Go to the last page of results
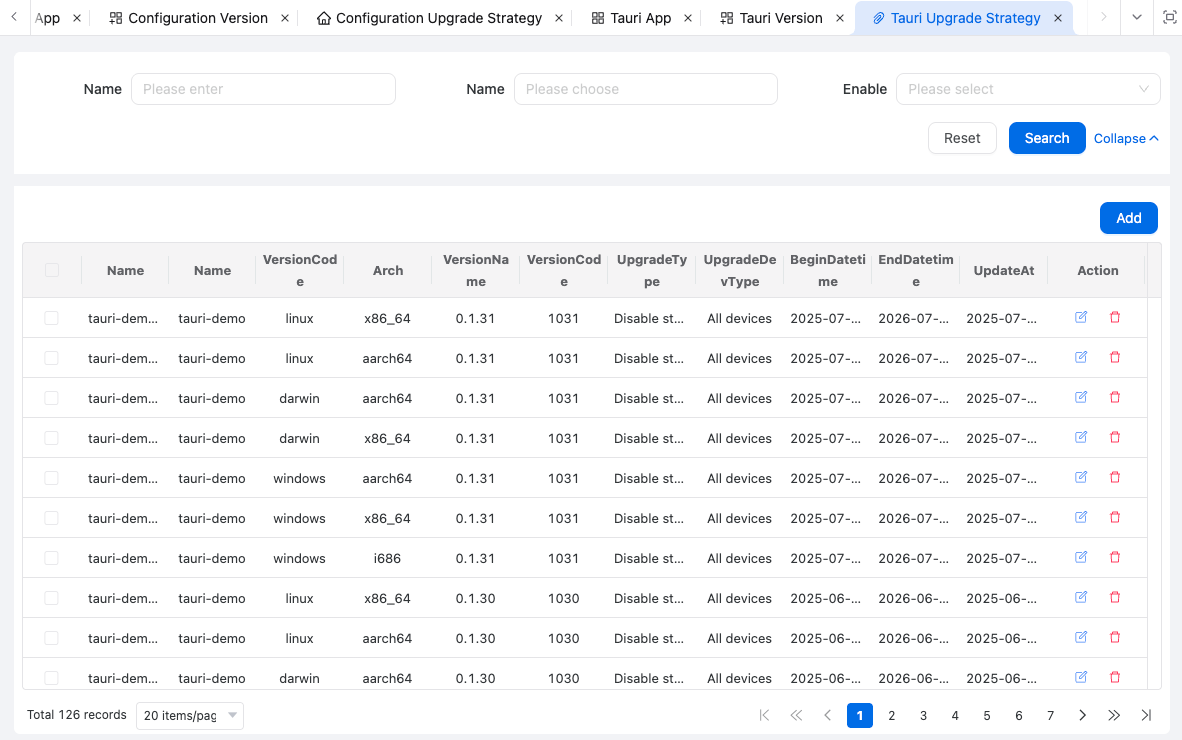 [1146, 715]
